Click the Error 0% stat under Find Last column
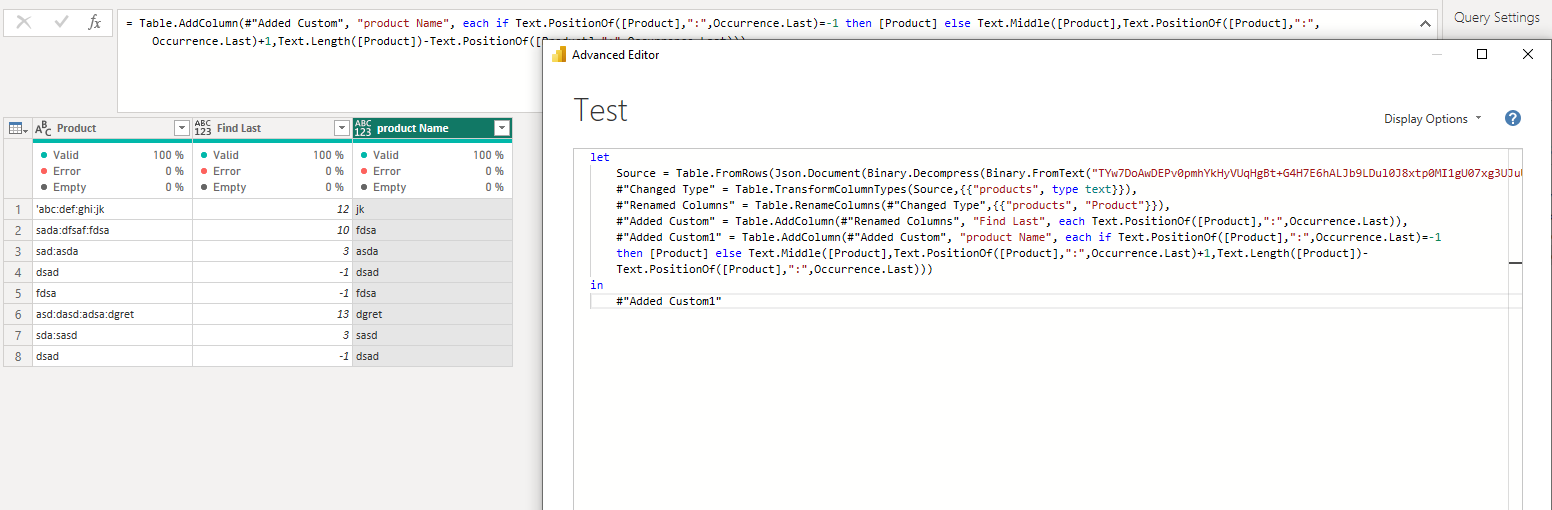 click(x=272, y=171)
